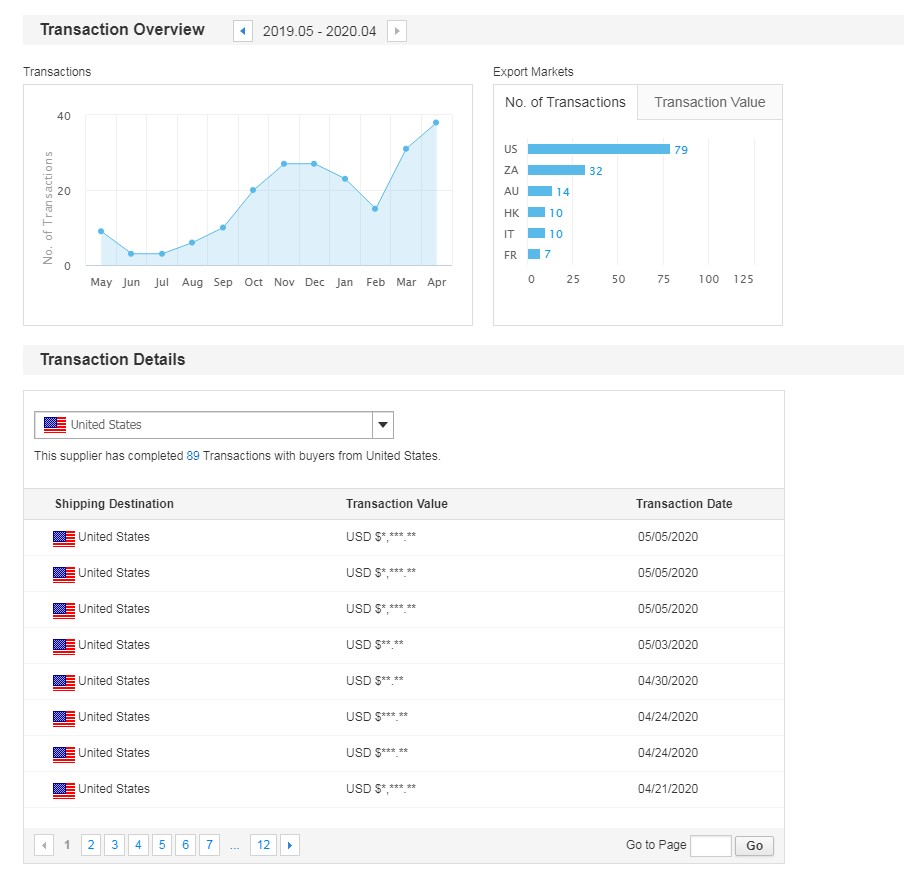Click previous page arrow in pagination
This screenshot has height=869, width=904.
tap(44, 846)
